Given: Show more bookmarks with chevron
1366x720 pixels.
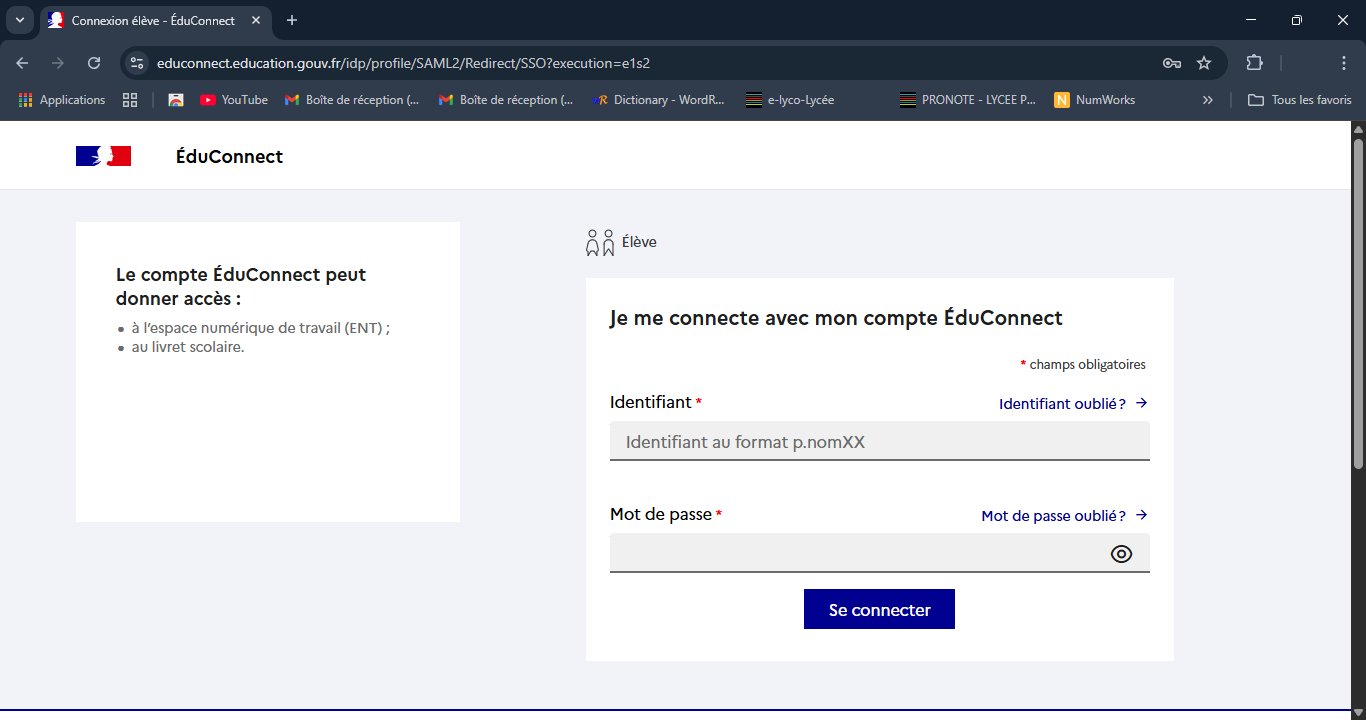Looking at the screenshot, I should 1207,100.
